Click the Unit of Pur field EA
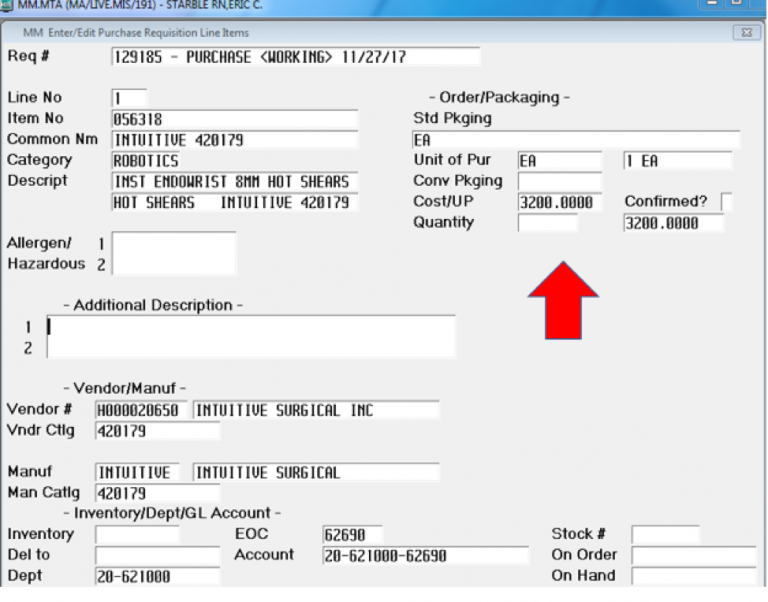 coord(560,161)
